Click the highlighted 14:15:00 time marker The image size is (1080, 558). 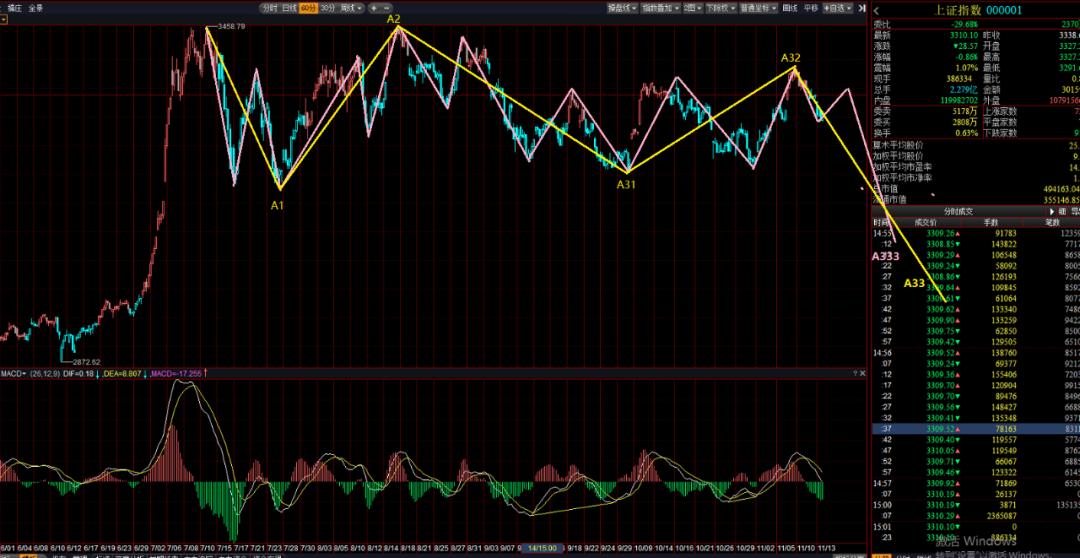544,549
